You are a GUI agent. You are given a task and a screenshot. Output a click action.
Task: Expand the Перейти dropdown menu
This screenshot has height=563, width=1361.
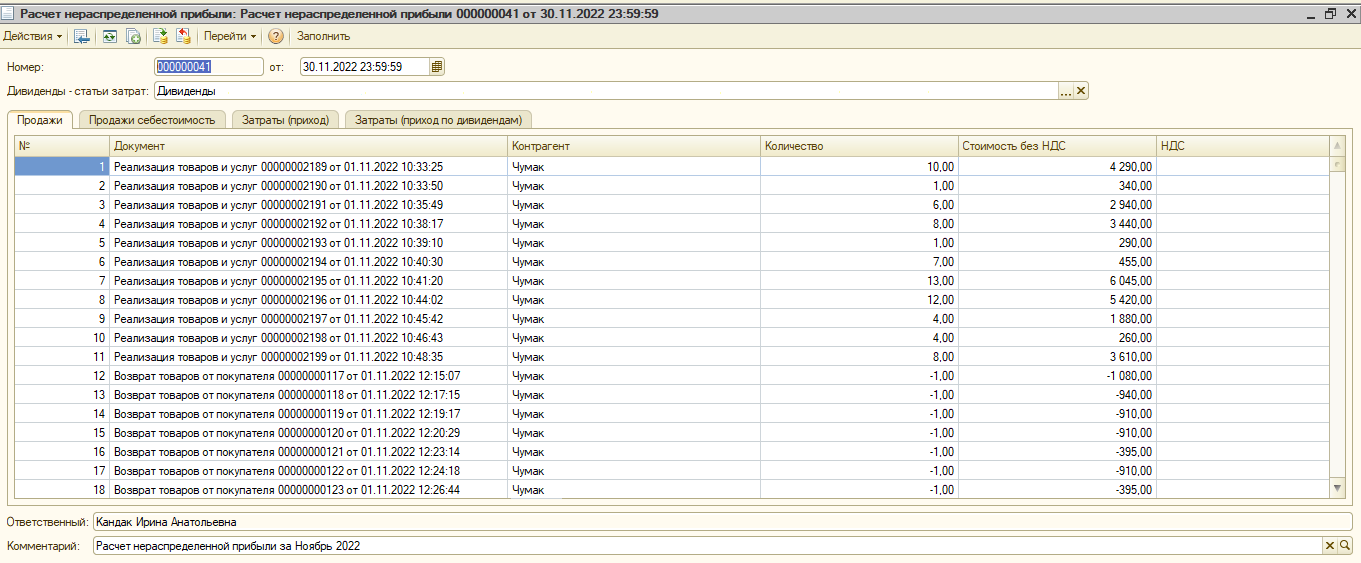230,36
